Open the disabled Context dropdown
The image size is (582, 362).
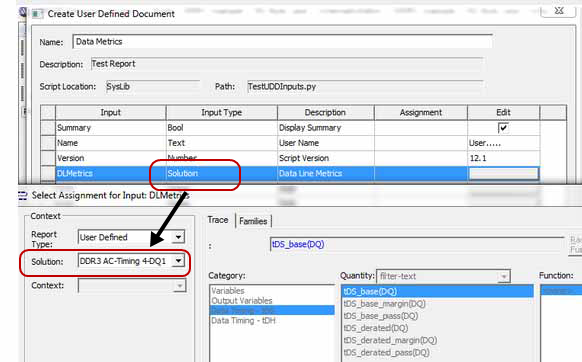tap(180, 286)
